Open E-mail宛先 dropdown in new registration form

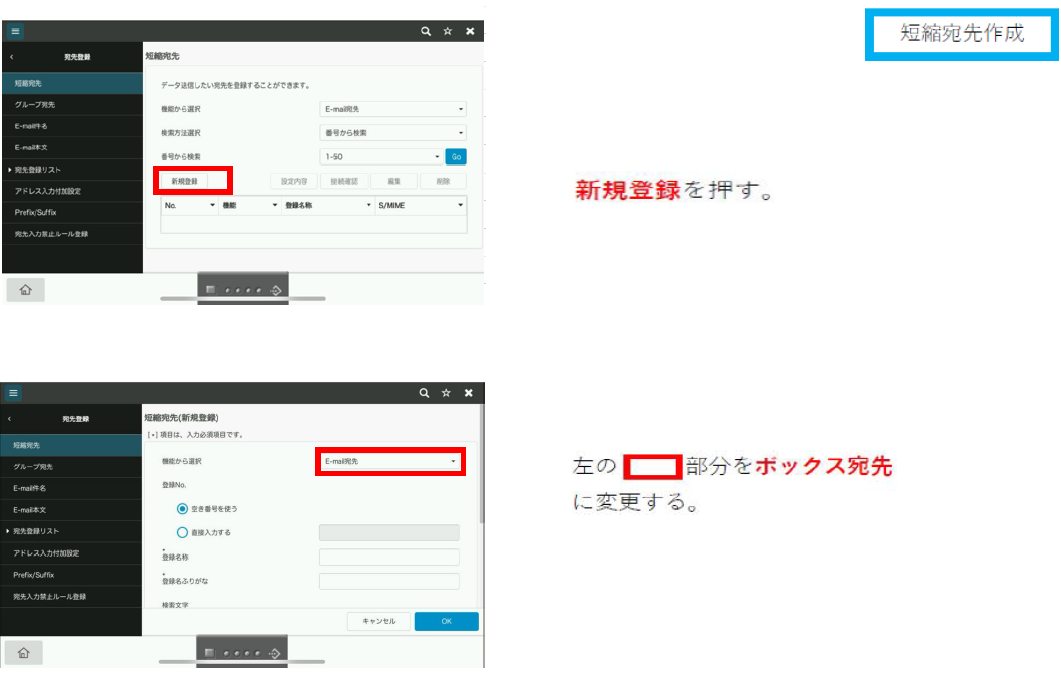390,461
